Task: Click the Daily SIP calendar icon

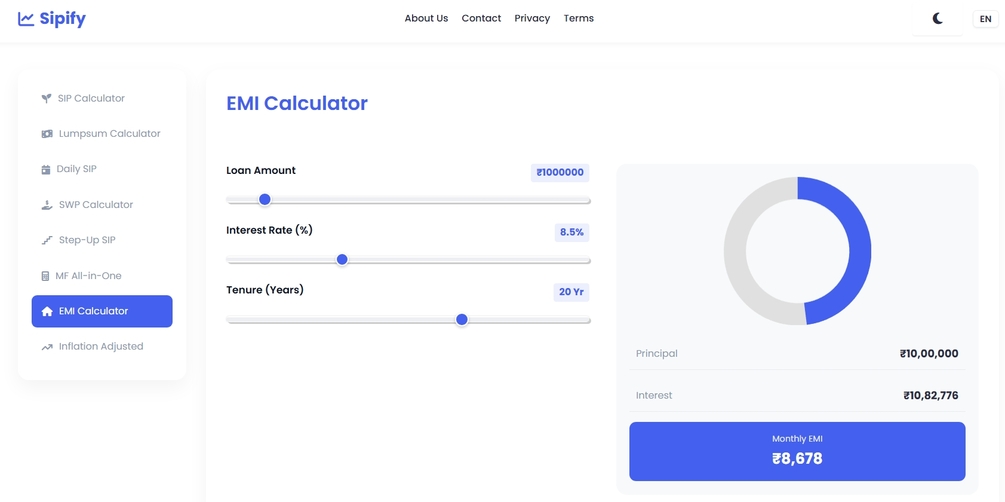Action: pyautogui.click(x=46, y=170)
